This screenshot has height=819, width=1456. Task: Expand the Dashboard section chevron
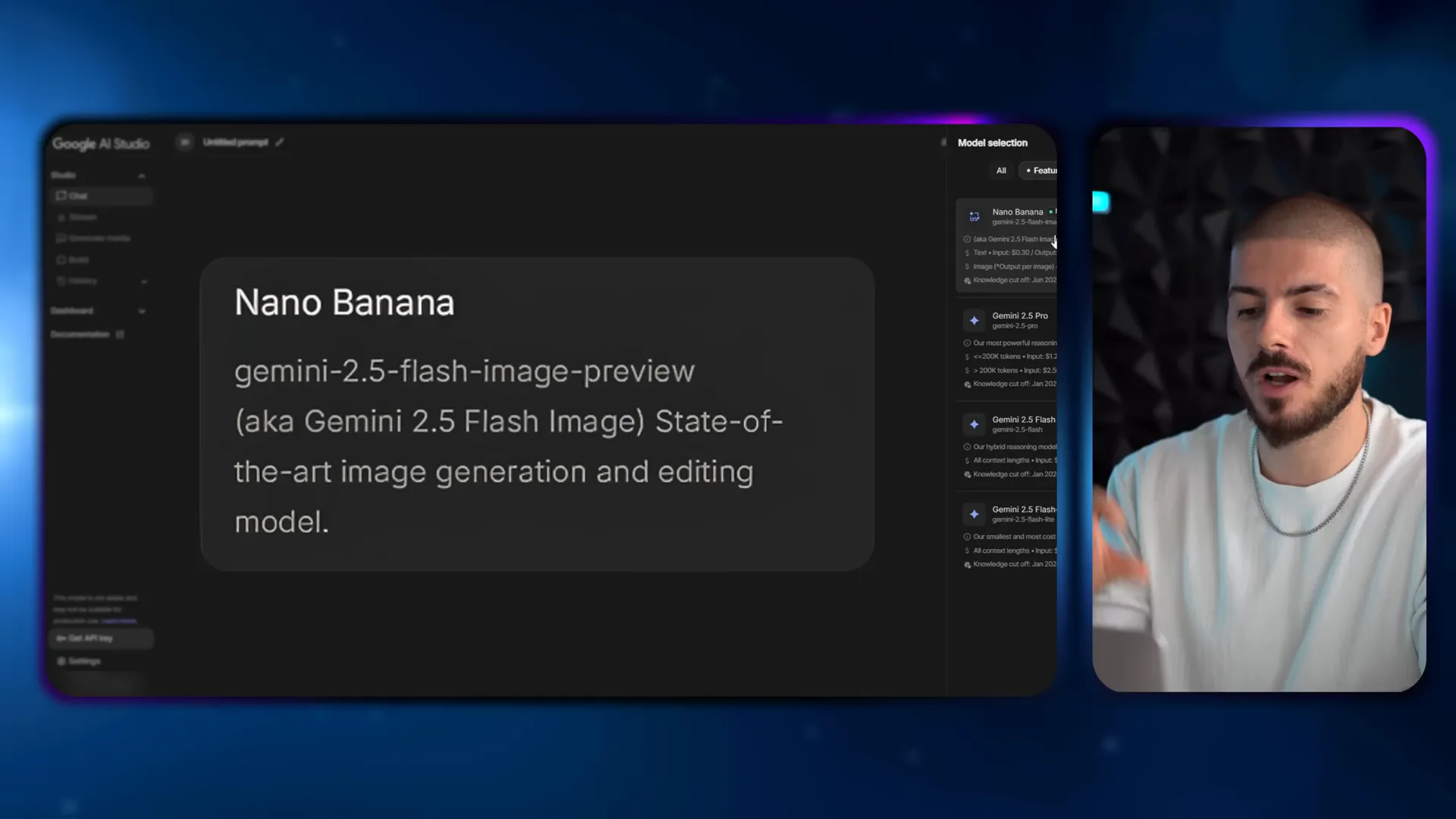pos(142,311)
